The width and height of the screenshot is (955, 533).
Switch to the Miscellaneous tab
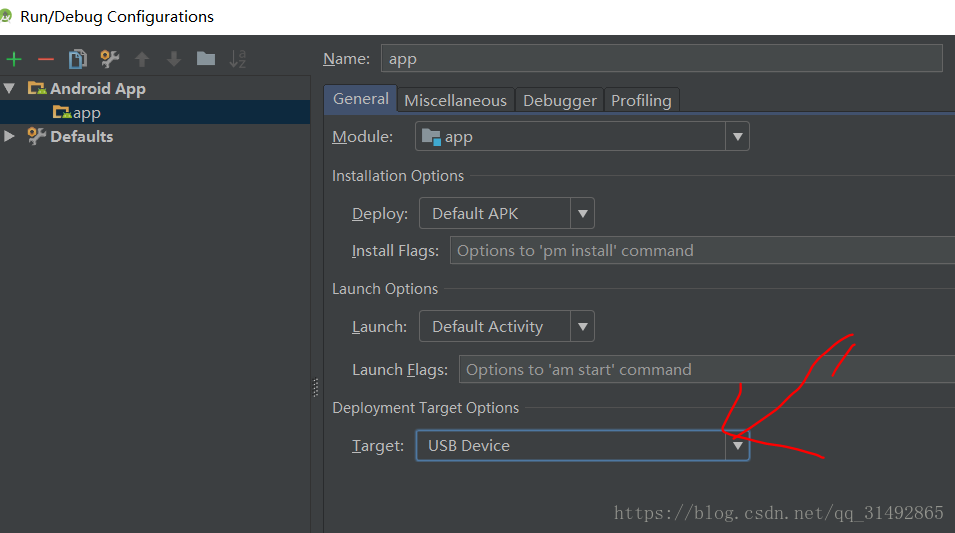(456, 101)
